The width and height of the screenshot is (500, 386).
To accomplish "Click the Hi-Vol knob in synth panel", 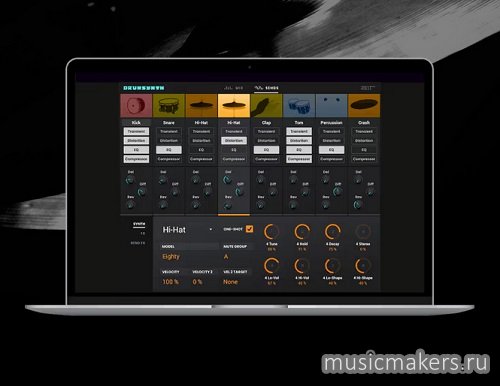I will click(302, 266).
